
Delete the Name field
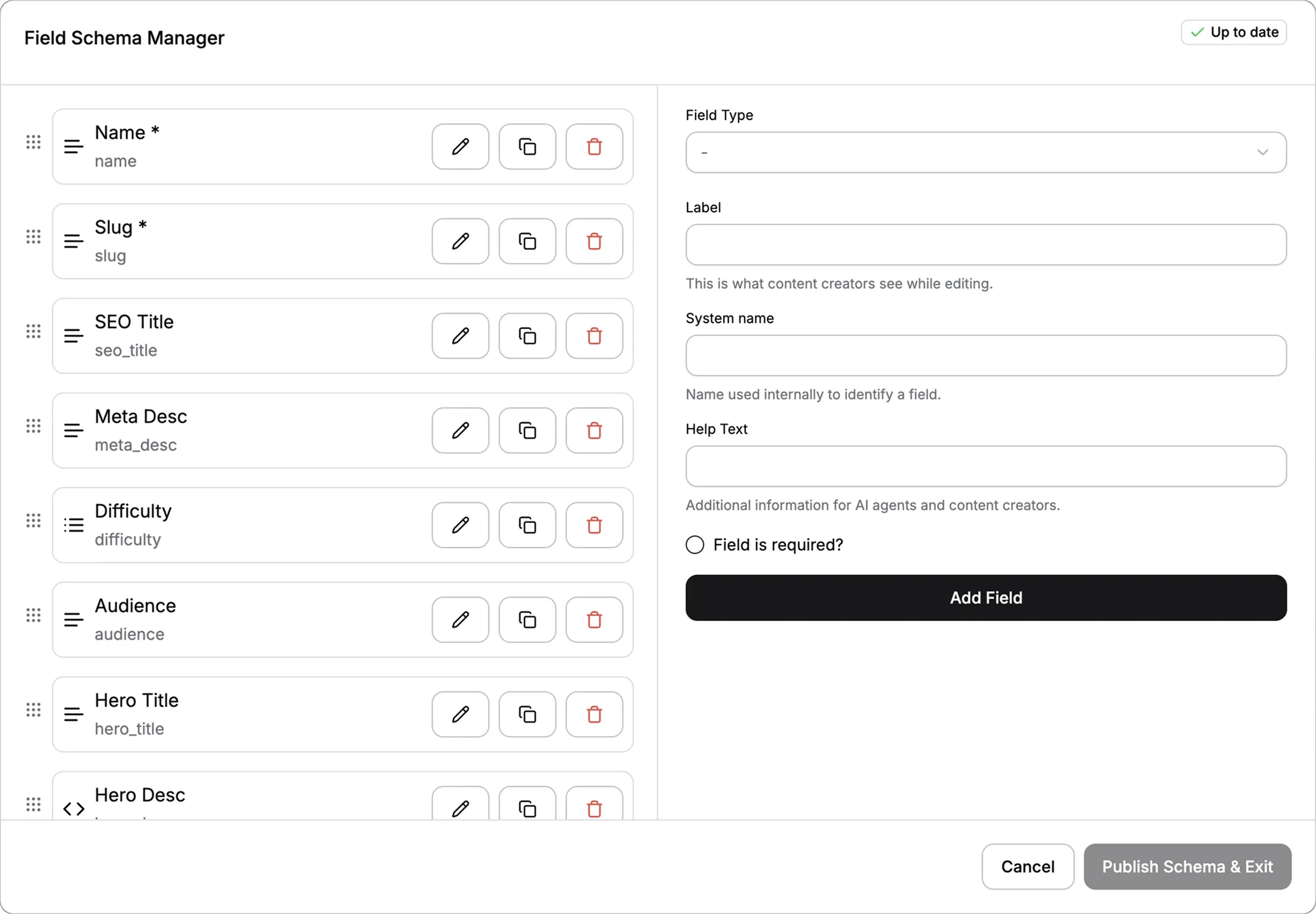594,147
